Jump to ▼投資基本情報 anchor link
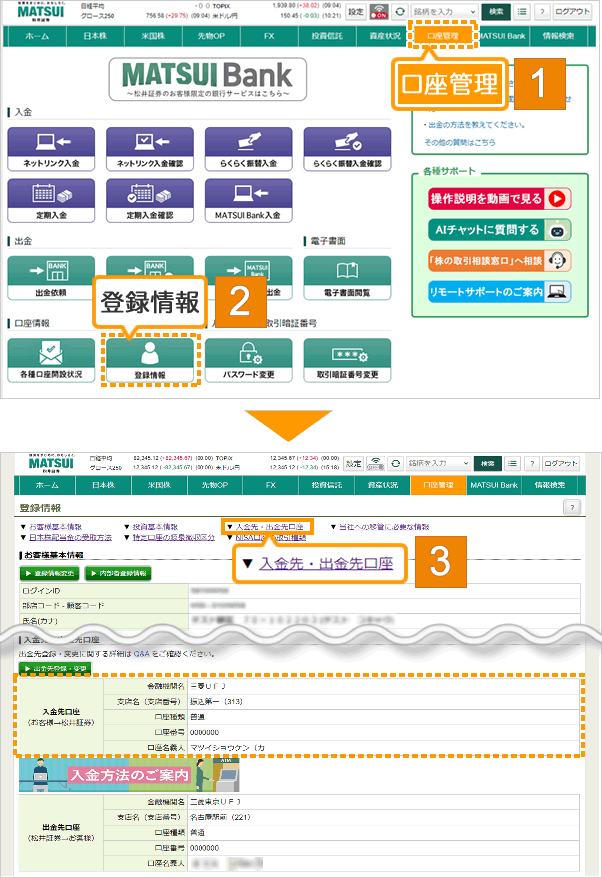602x878 pixels. coord(155,527)
